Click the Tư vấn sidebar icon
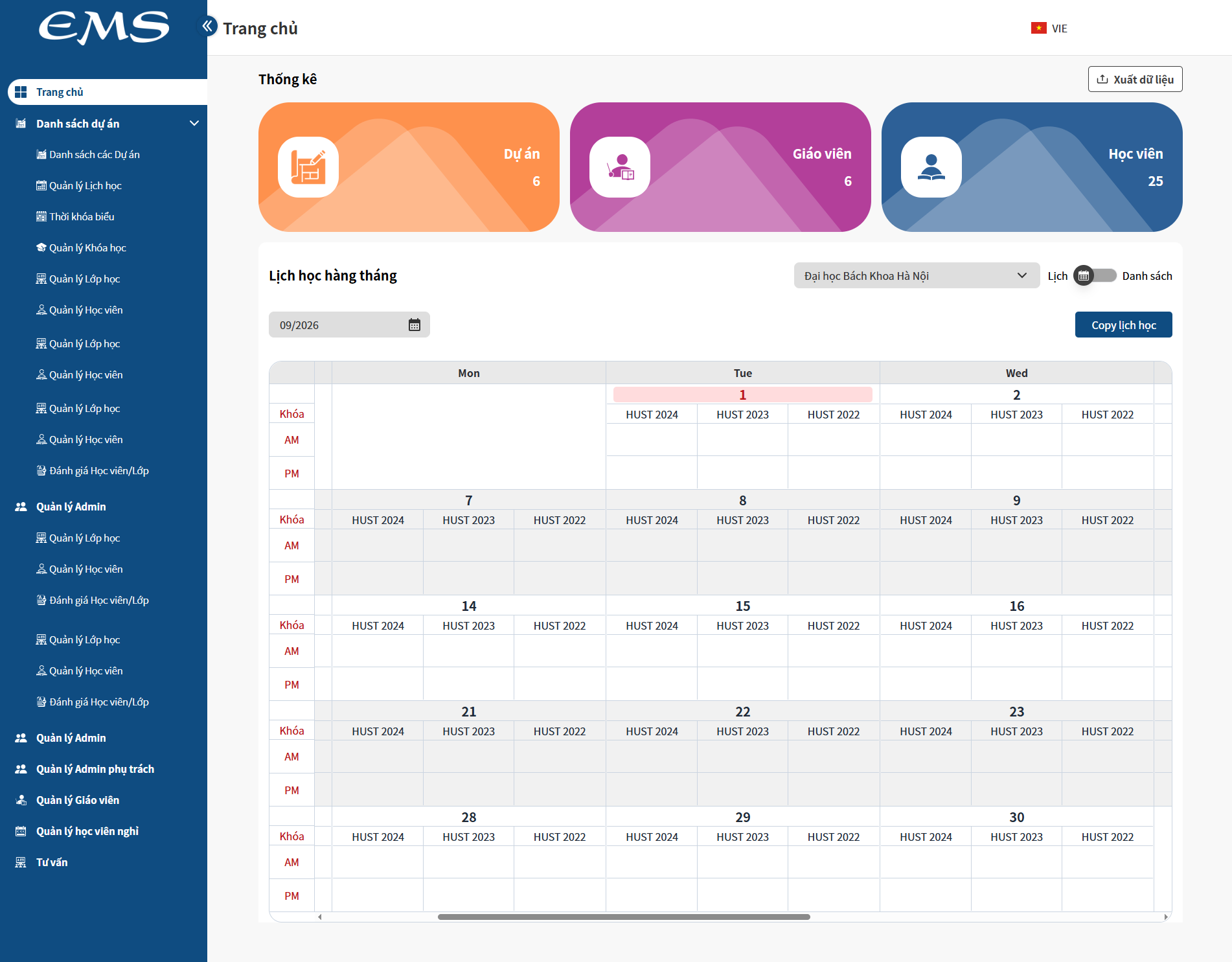Screen dimensions: 1232x962 tap(21, 862)
